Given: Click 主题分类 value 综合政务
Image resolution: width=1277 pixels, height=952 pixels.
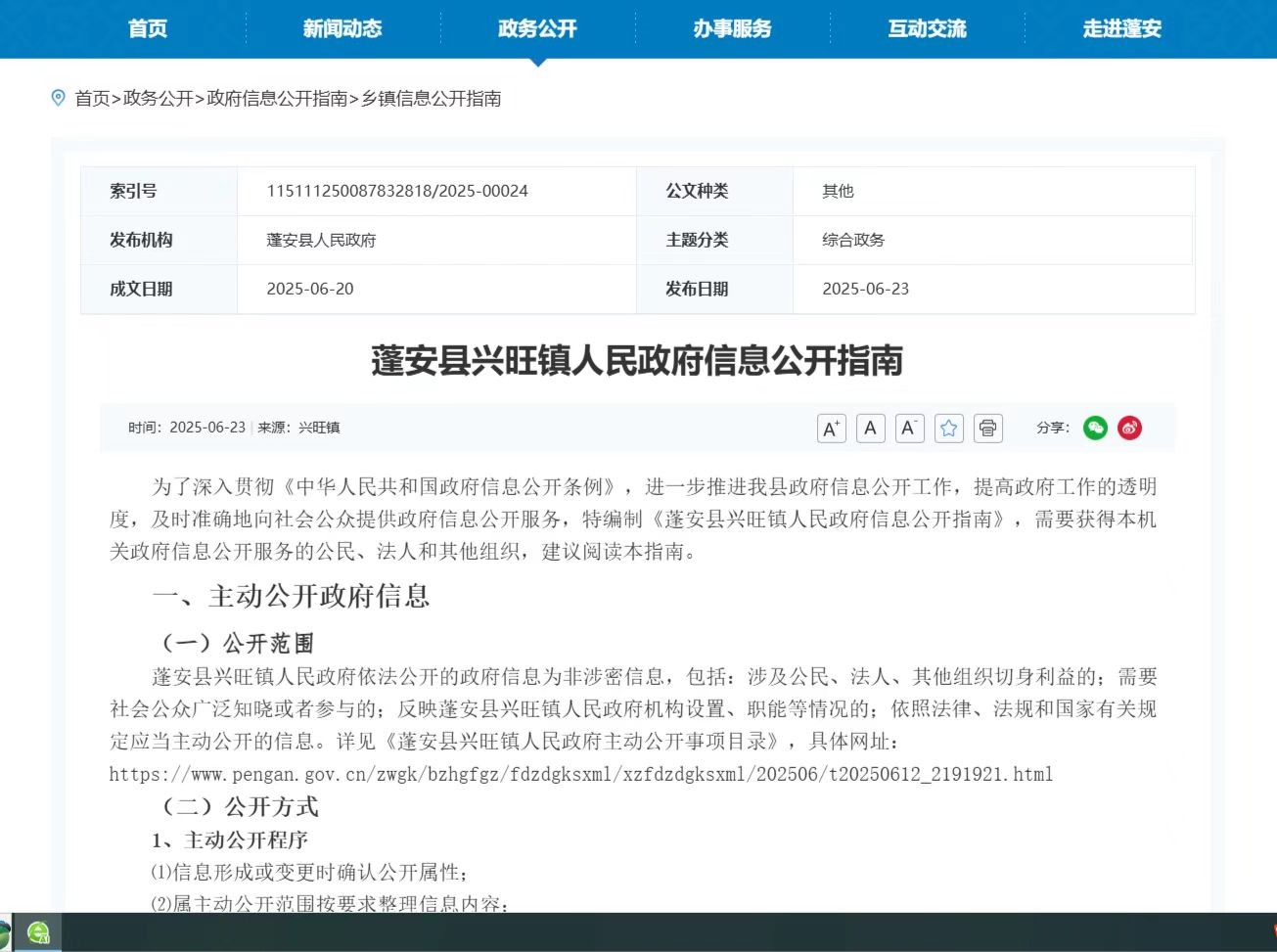Looking at the screenshot, I should click(x=853, y=240).
